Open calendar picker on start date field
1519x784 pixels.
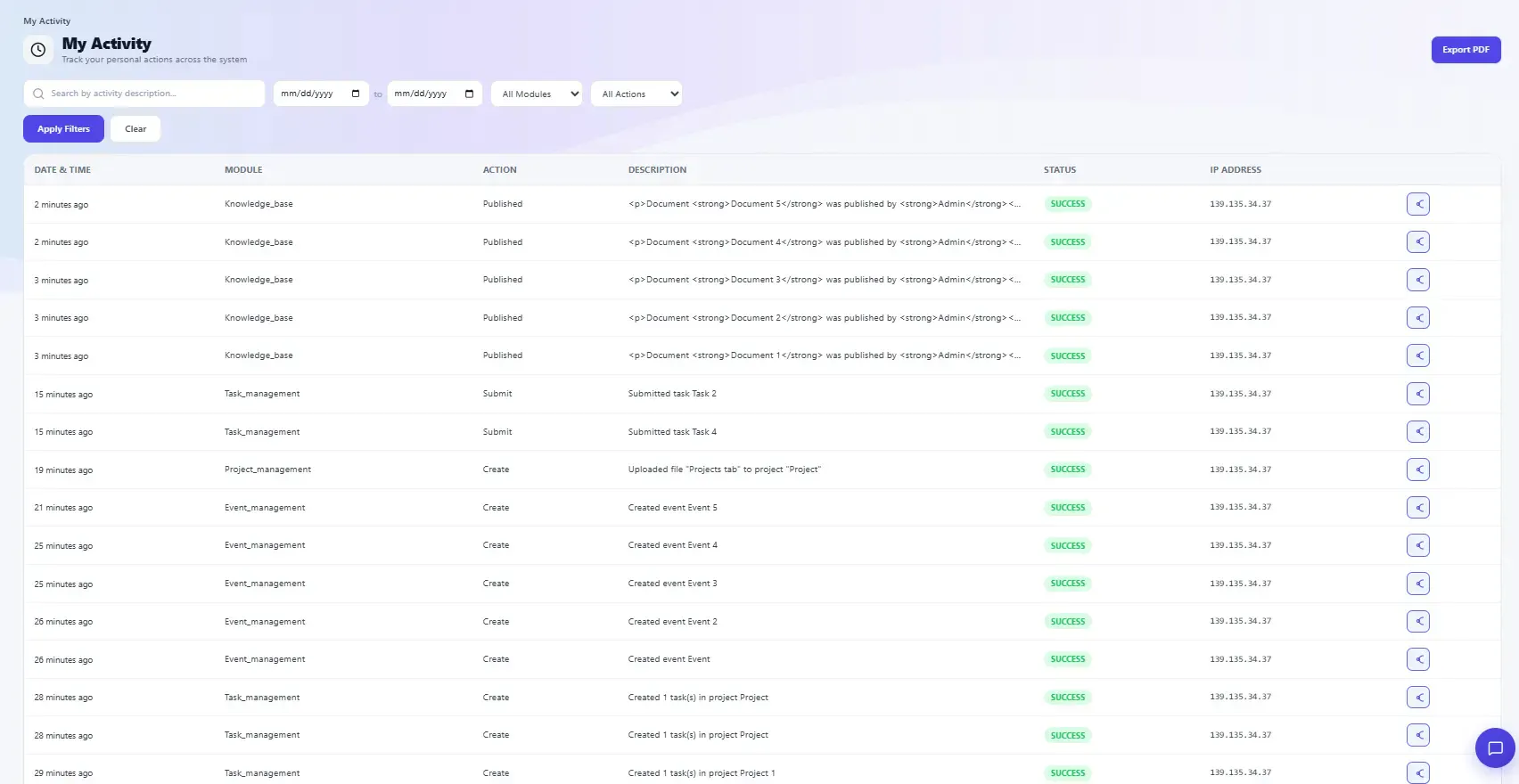[x=356, y=94]
